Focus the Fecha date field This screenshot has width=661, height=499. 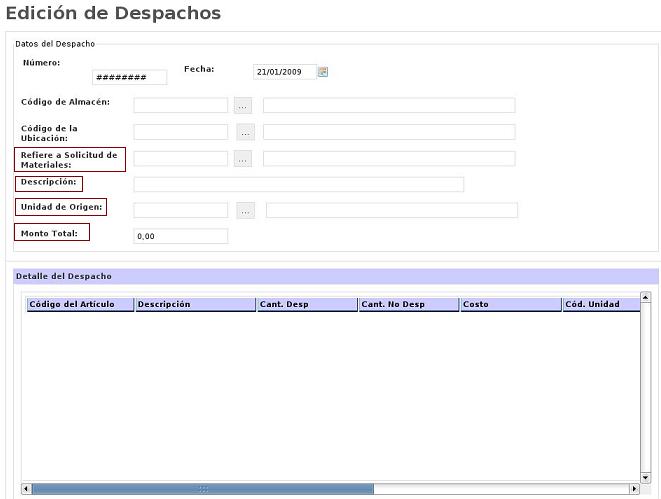[284, 72]
